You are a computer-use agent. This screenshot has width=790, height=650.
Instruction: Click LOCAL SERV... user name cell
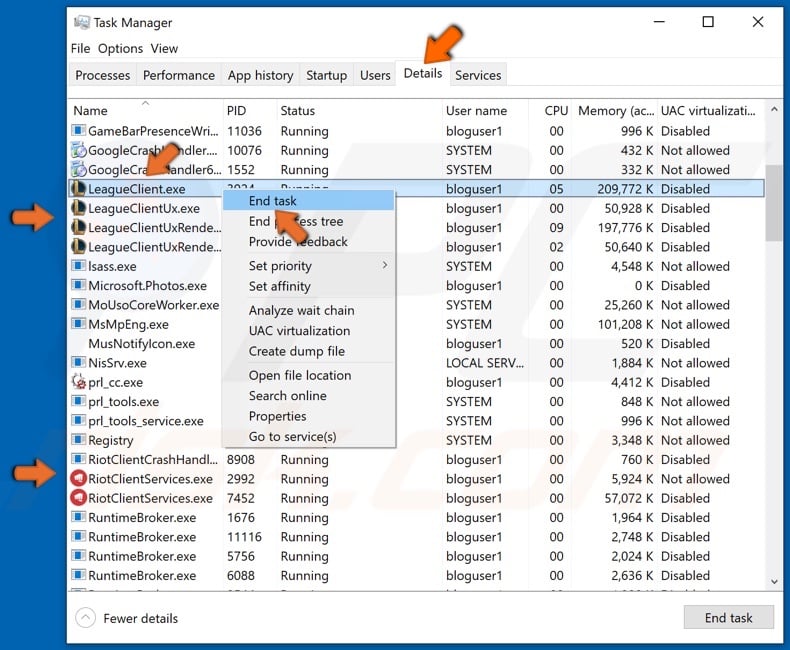(x=485, y=362)
